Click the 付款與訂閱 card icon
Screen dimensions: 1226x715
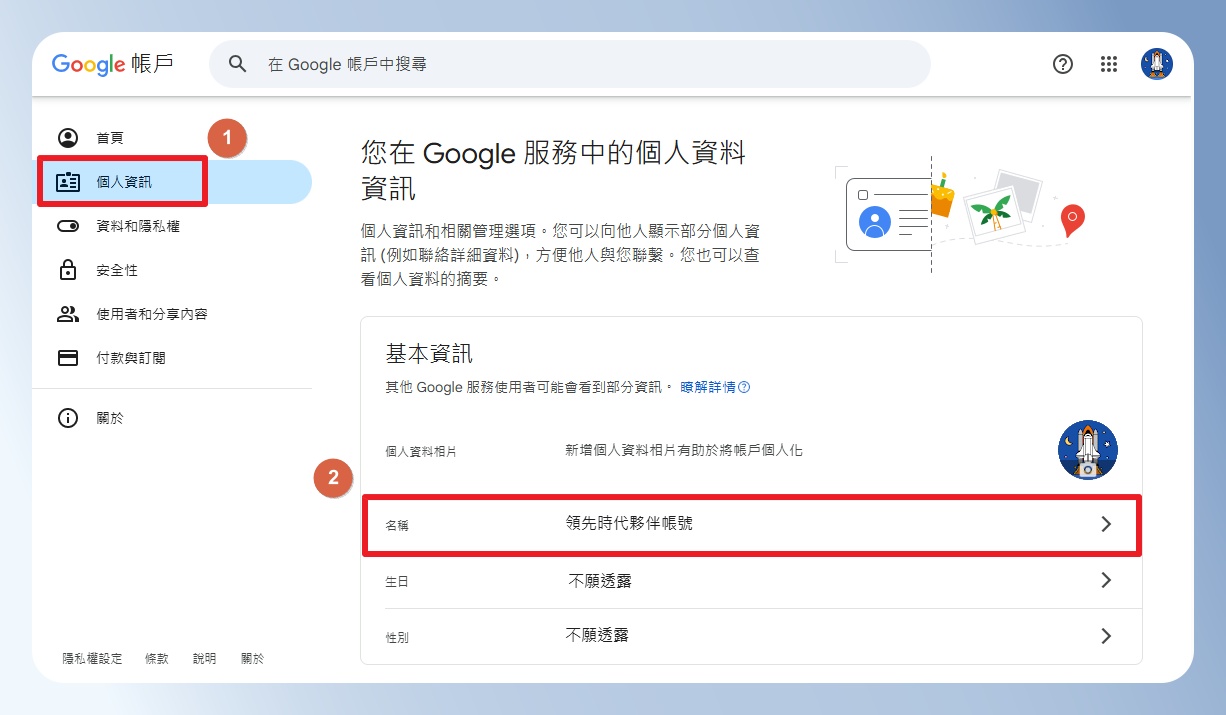68,358
